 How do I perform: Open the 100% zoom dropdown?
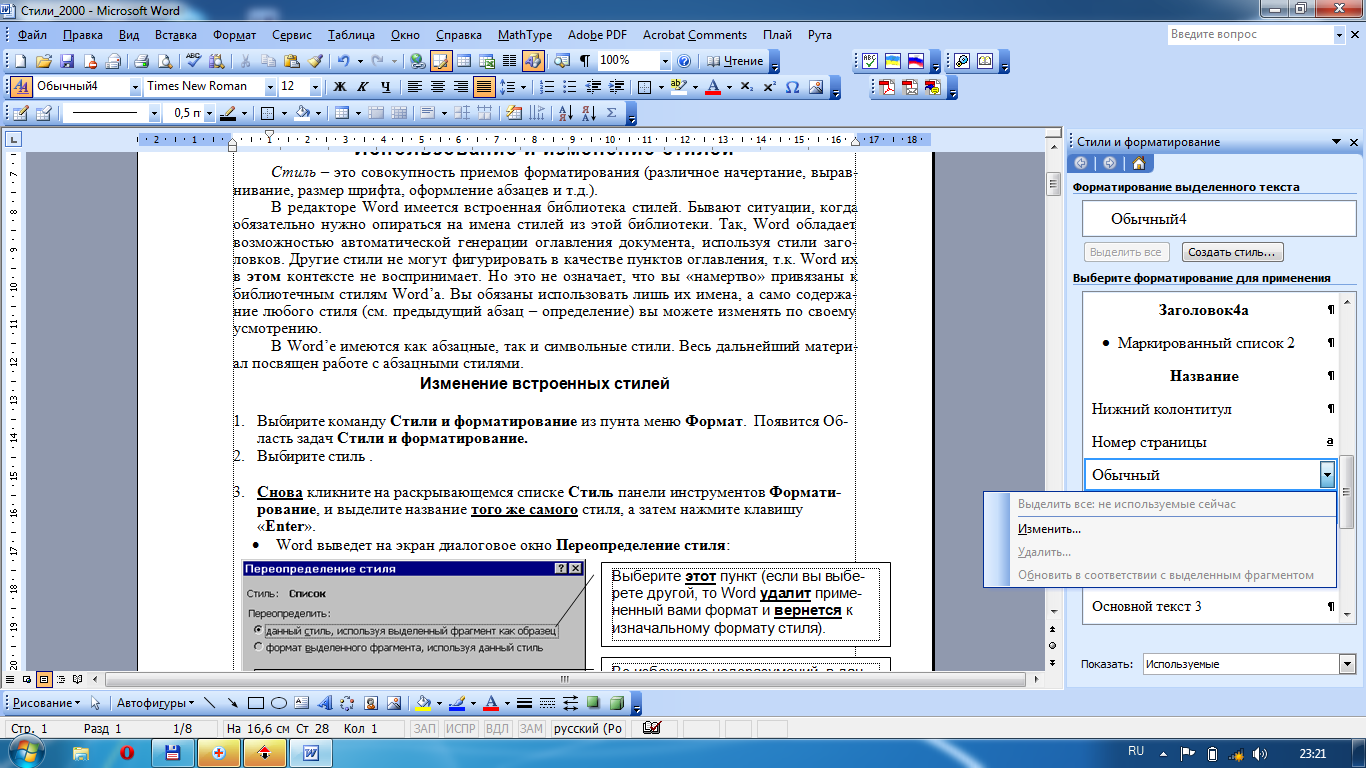click(663, 61)
